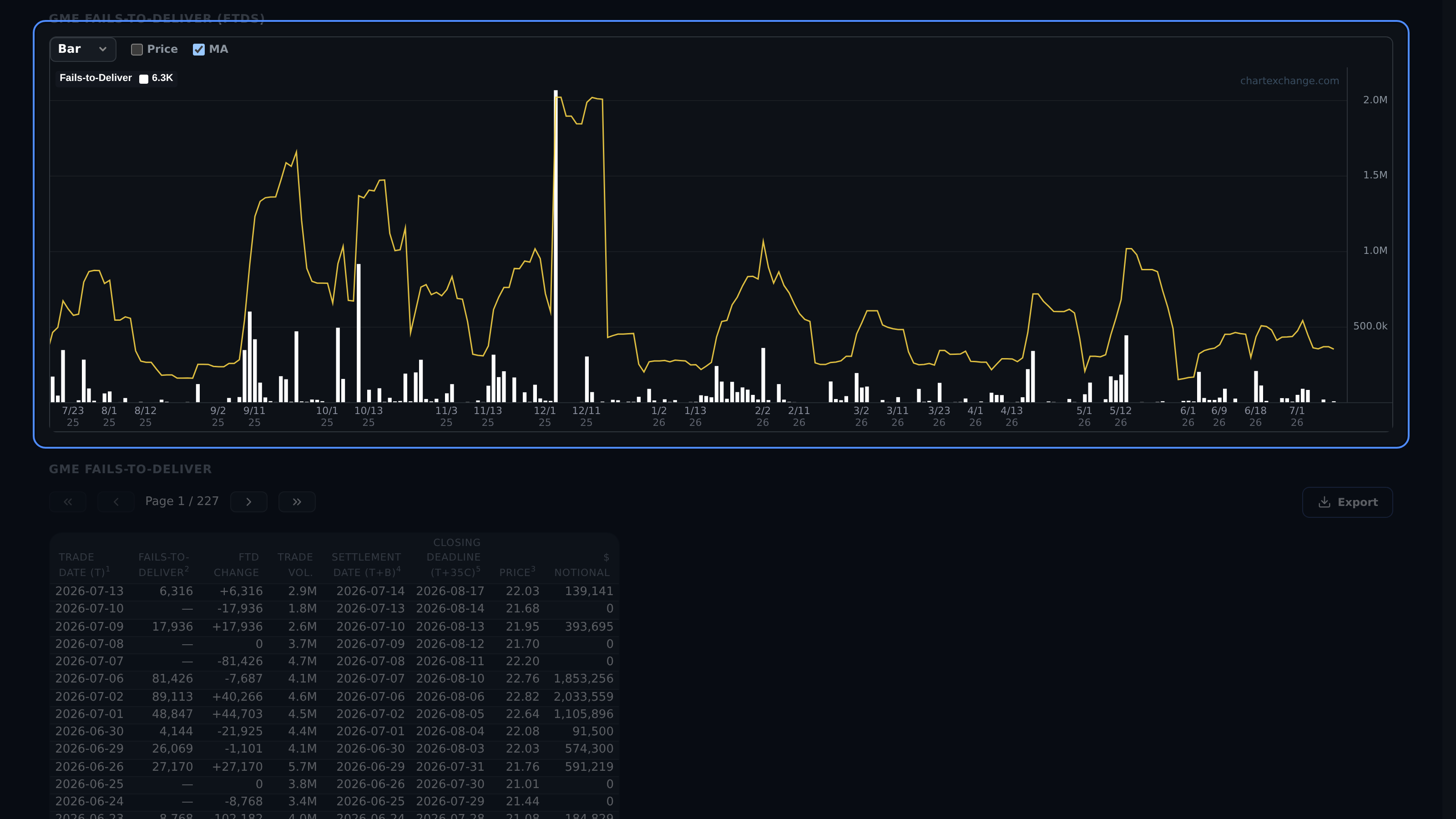Click the $ Notional column header
The width and height of the screenshot is (1456, 819).
581,564
